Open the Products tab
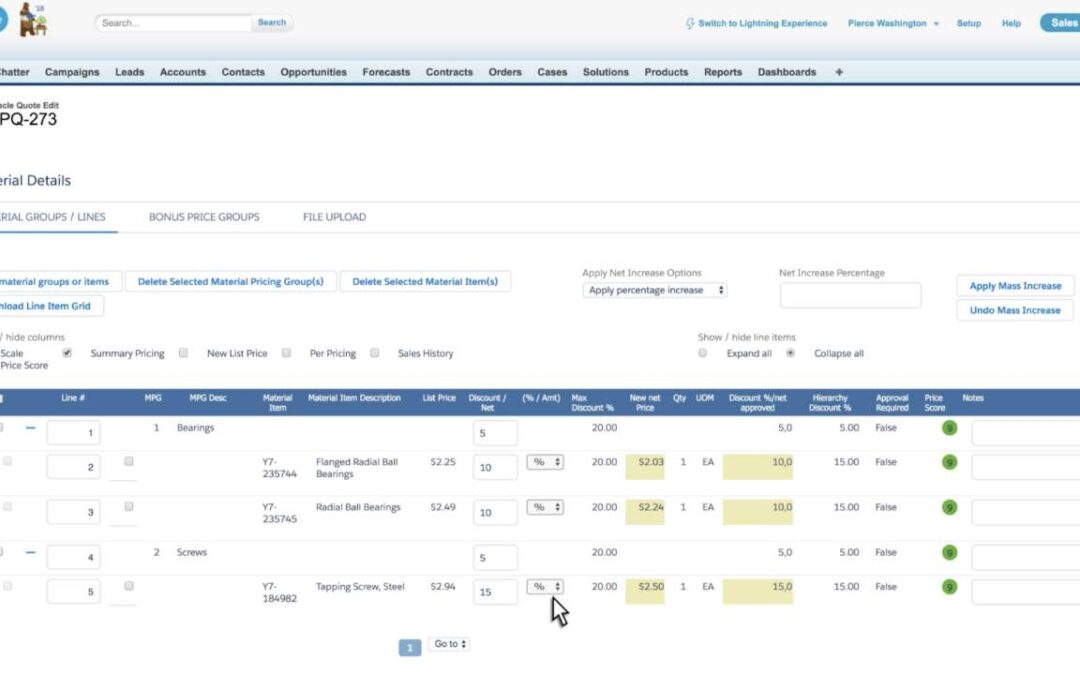Image resolution: width=1080 pixels, height=675 pixels. coord(666,72)
